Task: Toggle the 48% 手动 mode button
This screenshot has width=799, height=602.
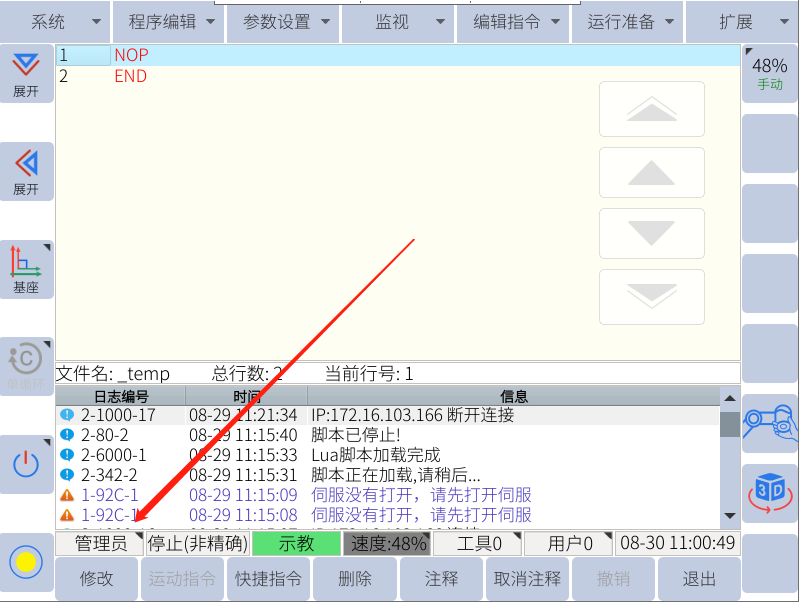Action: [770, 73]
